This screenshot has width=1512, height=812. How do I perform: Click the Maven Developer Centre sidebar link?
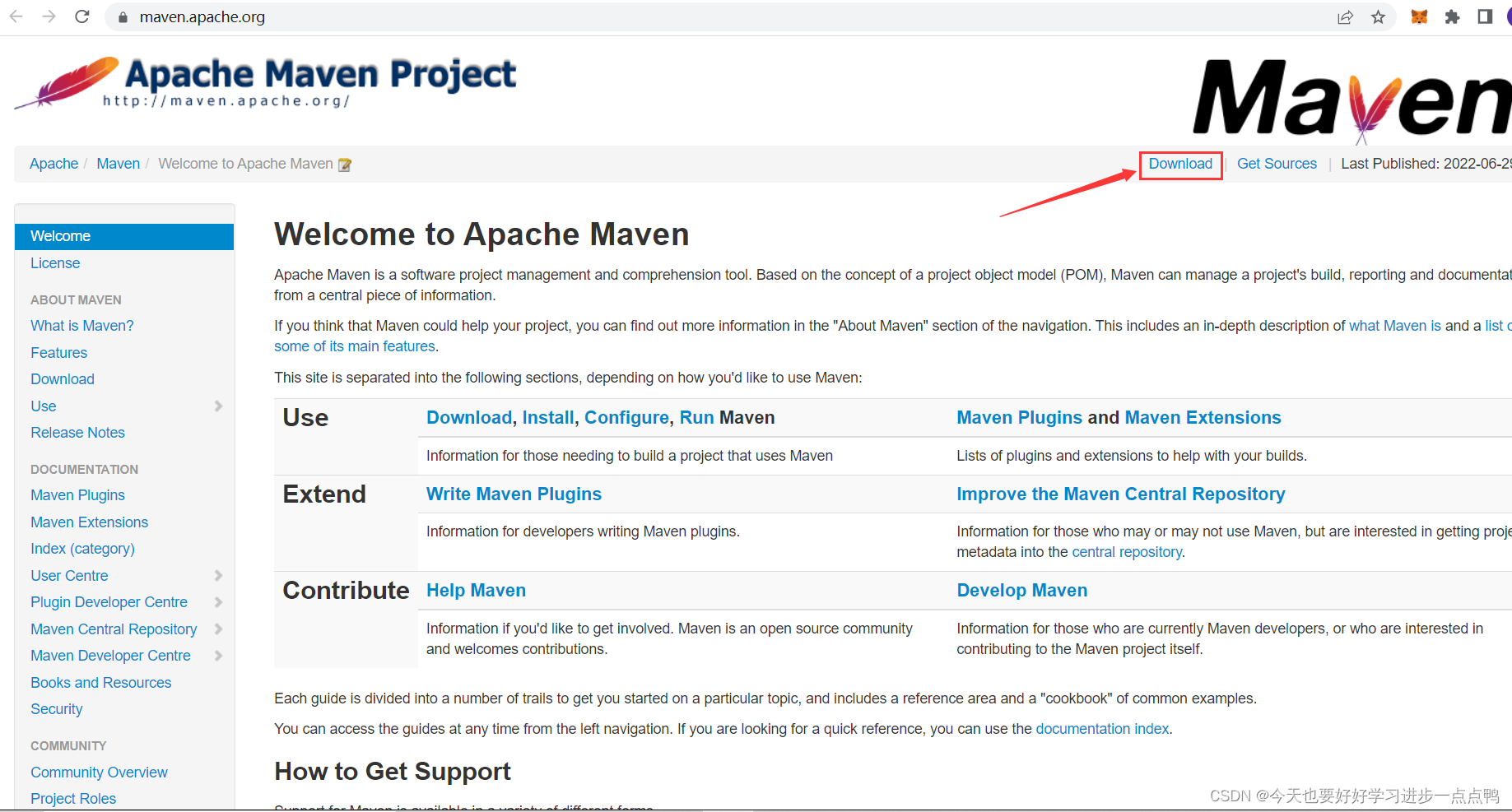point(110,656)
